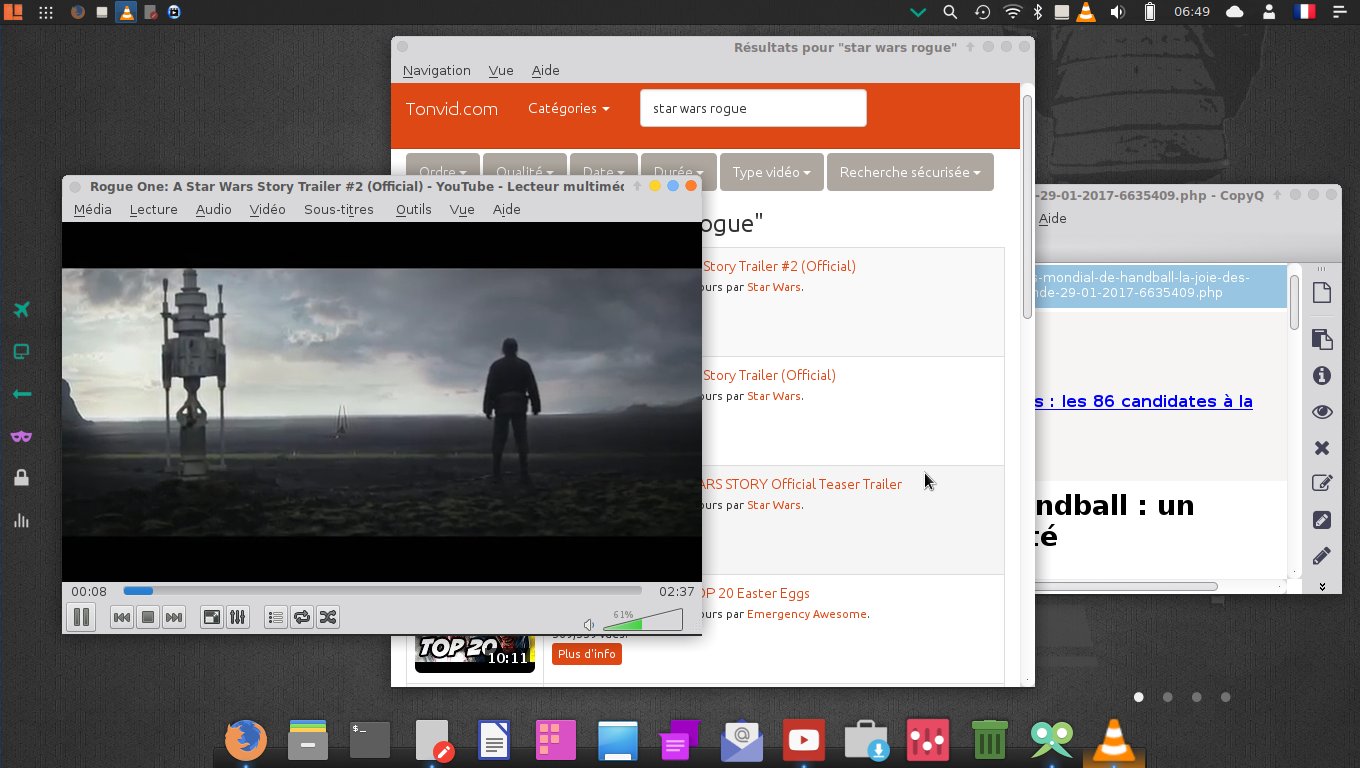
Task: Open Navigation menu in Tonvid window
Action: click(x=437, y=70)
